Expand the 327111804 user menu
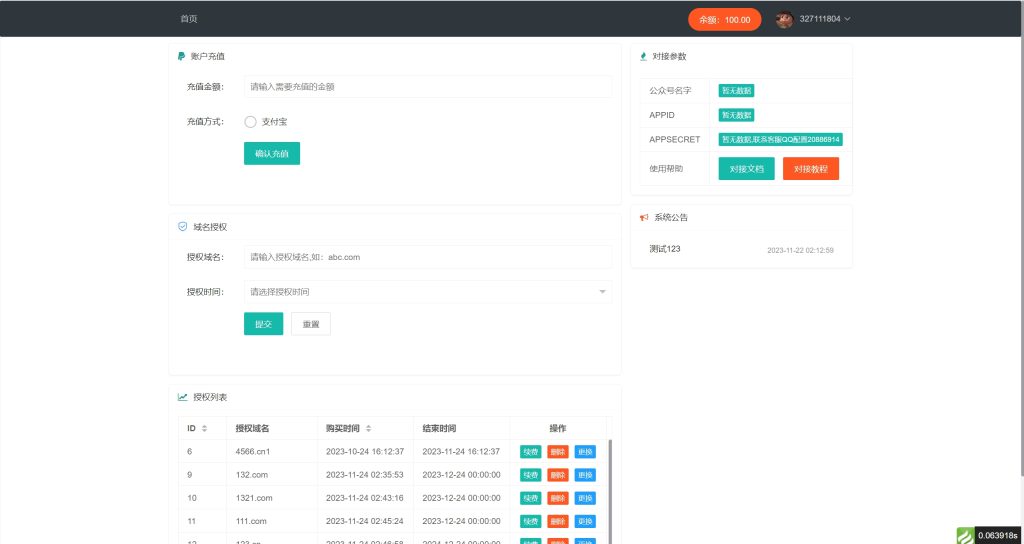1024x544 pixels. (825, 19)
